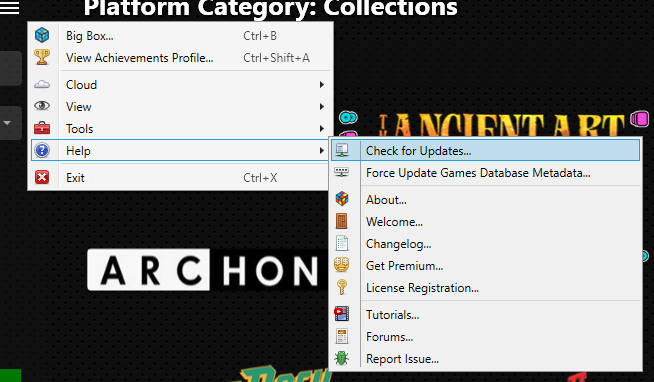This screenshot has width=654, height=382.
Task: Expand the Tools submenu arrow
Action: 322,128
